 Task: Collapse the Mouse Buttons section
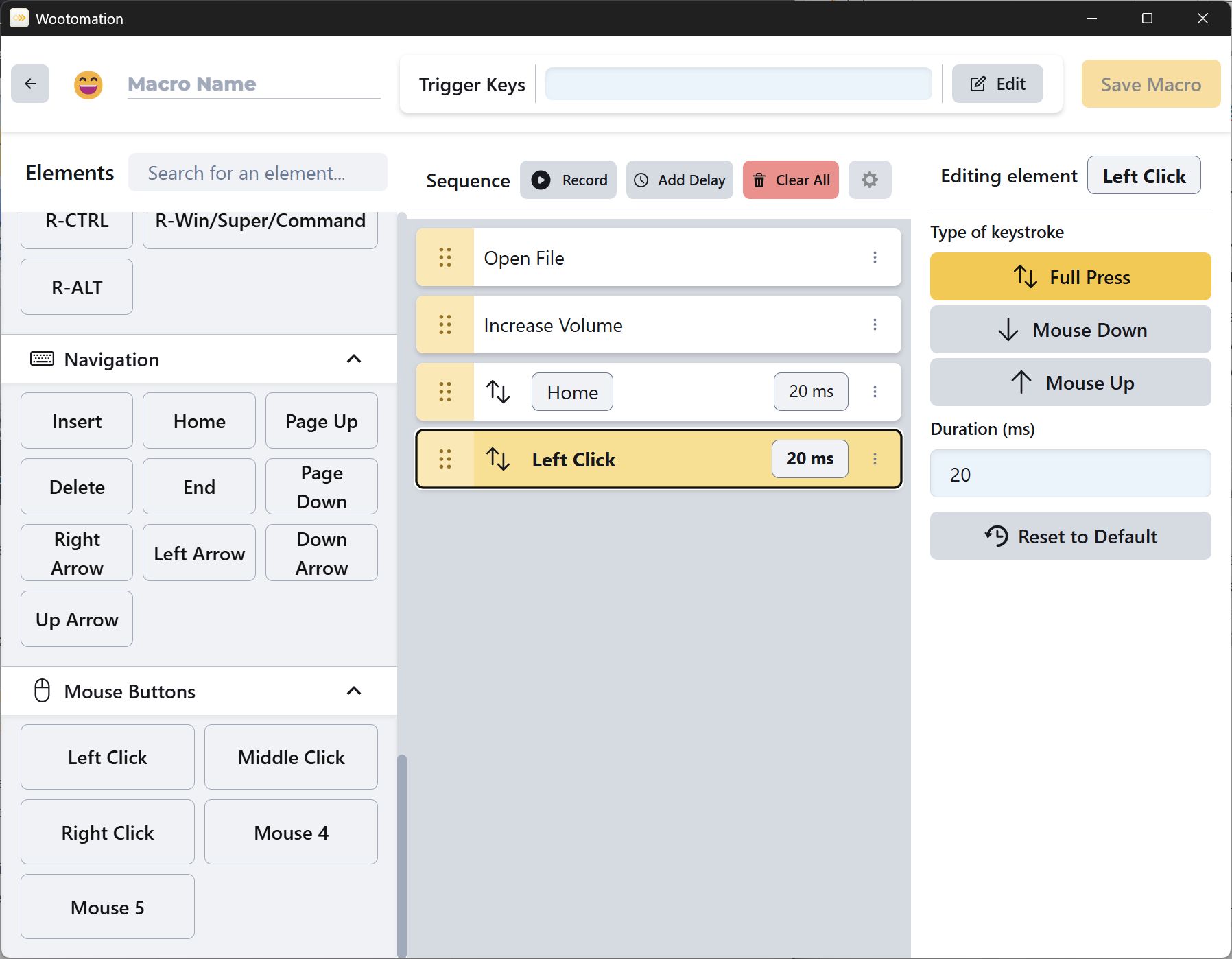point(353,691)
